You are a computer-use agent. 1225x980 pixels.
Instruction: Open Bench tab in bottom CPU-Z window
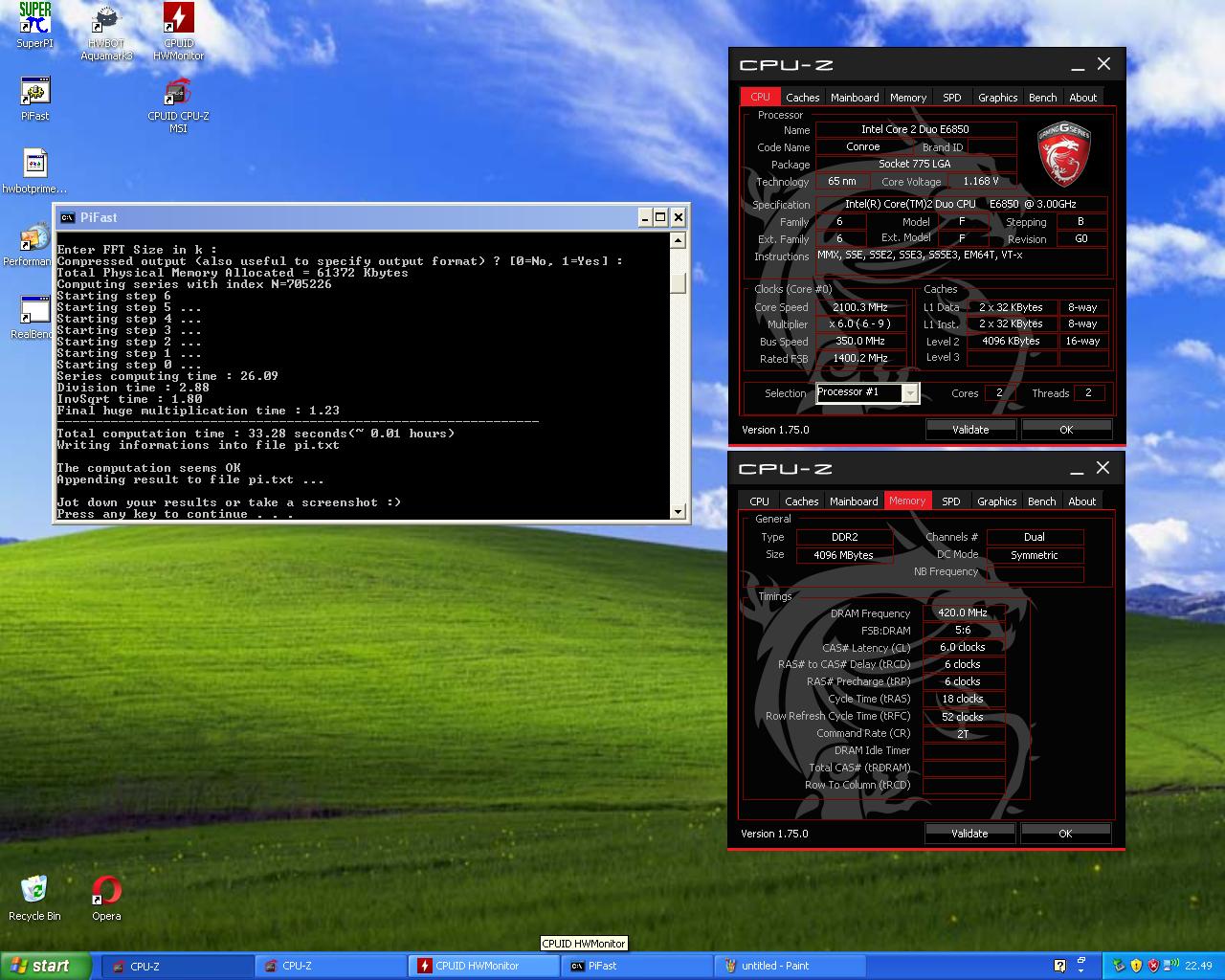pyautogui.click(x=1041, y=501)
